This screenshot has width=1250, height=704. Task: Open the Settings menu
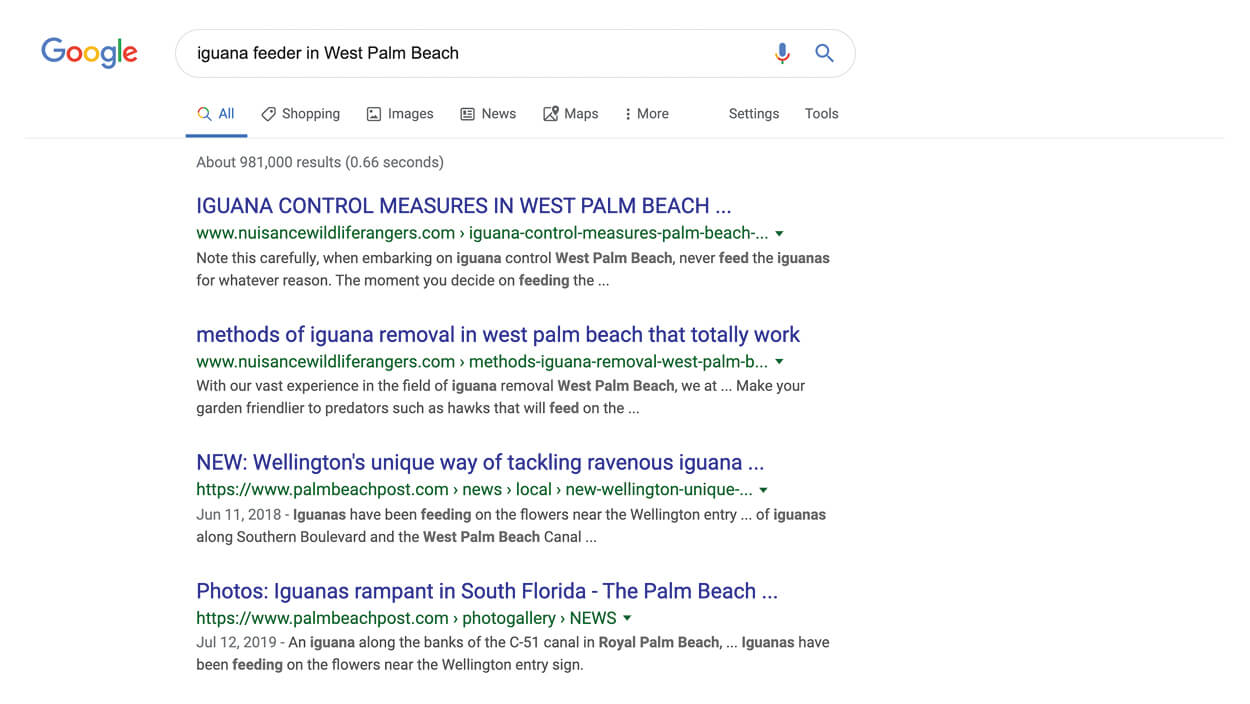[x=753, y=114]
